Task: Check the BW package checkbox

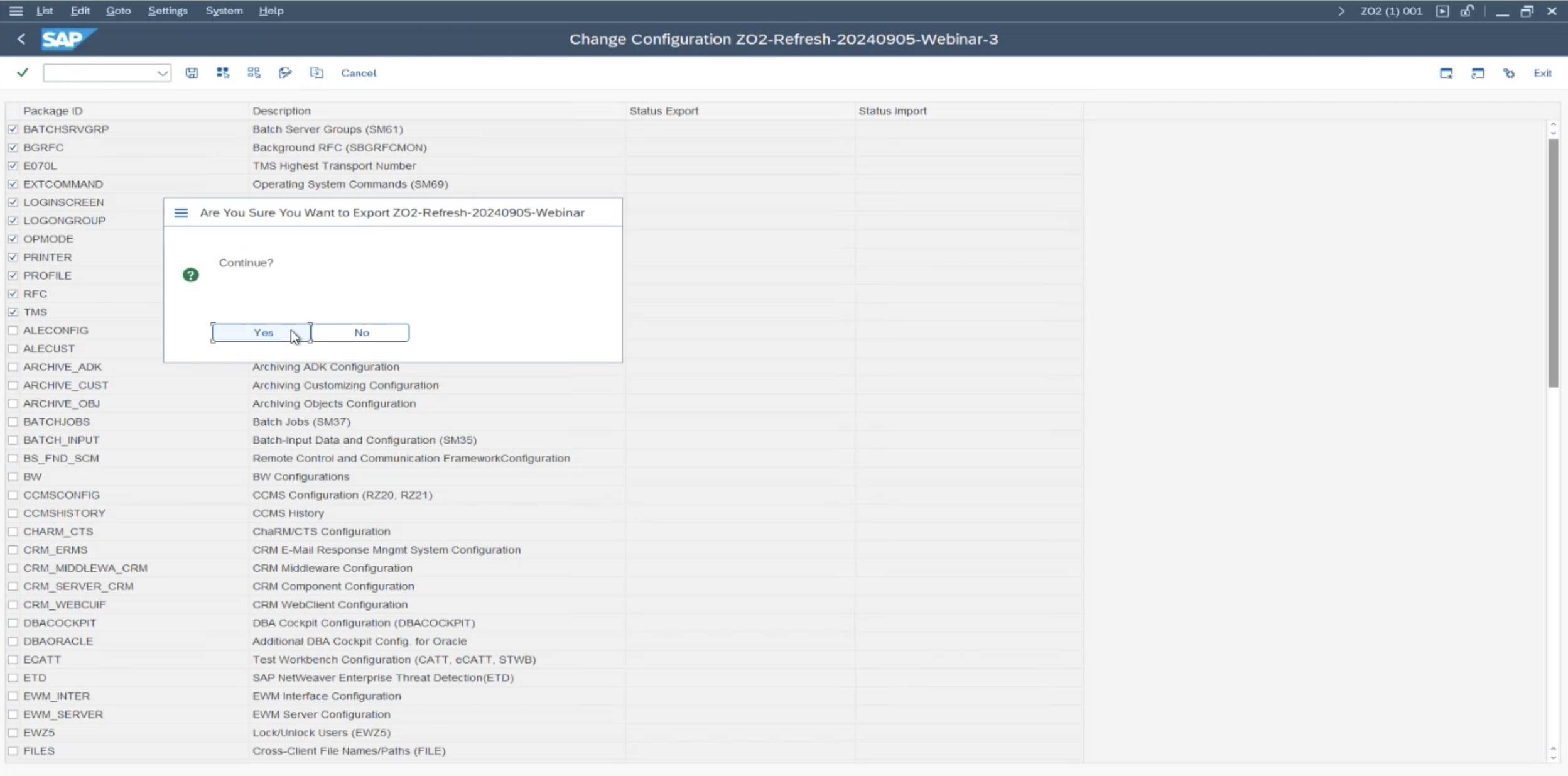Action: pyautogui.click(x=13, y=476)
